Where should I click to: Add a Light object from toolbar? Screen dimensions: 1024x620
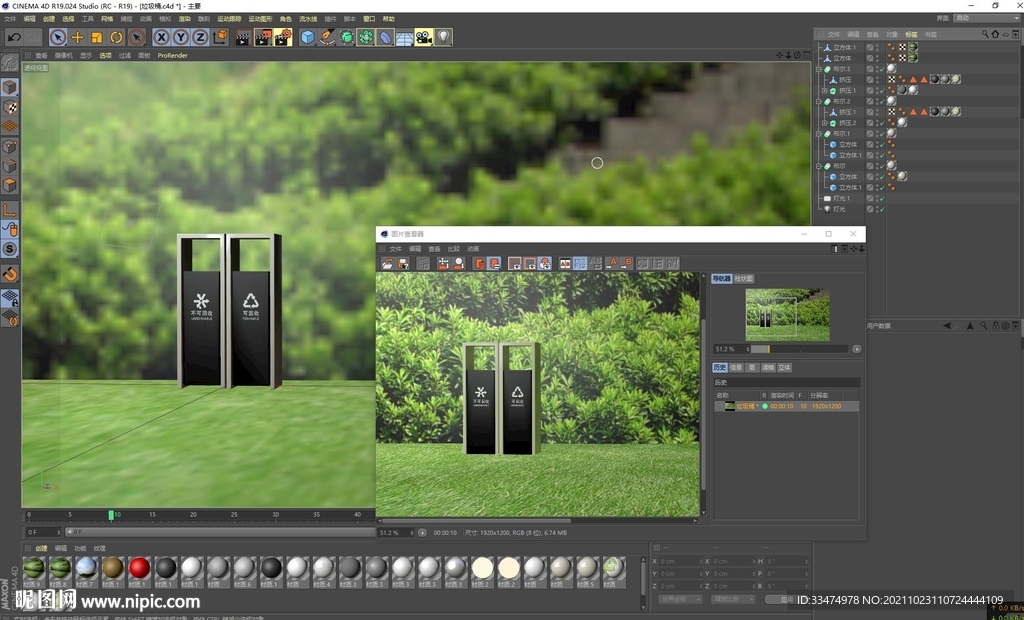[x=442, y=37]
